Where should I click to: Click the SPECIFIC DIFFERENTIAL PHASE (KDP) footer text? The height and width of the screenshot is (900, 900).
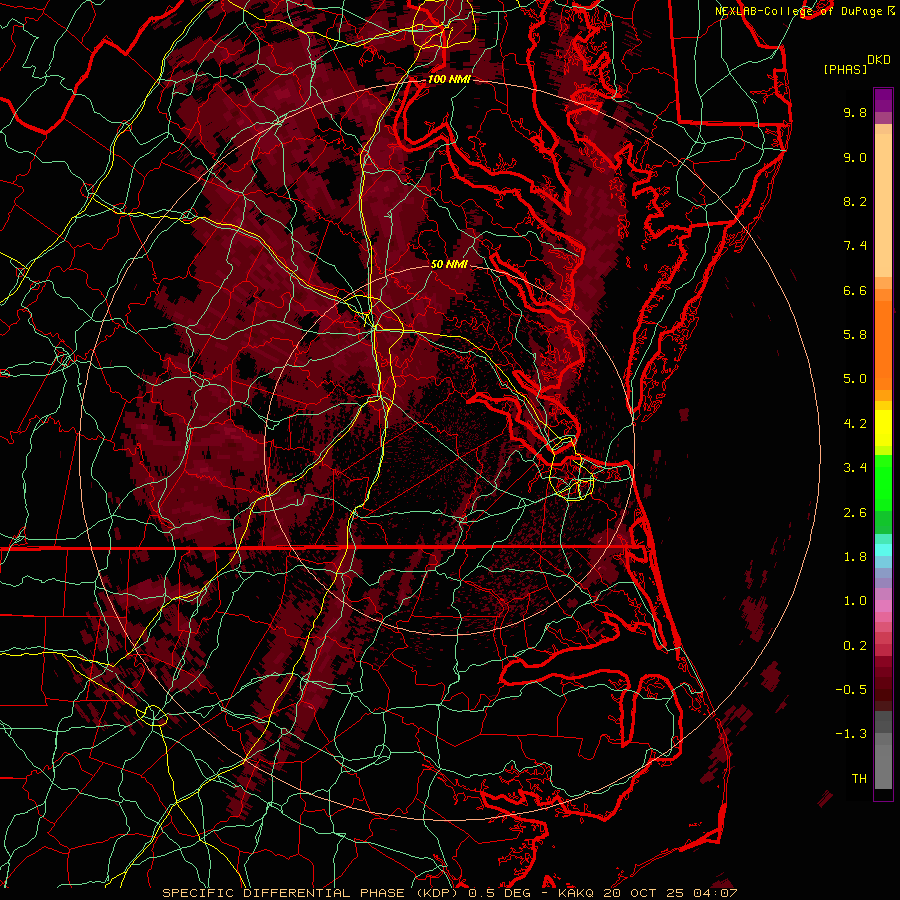click(x=313, y=893)
